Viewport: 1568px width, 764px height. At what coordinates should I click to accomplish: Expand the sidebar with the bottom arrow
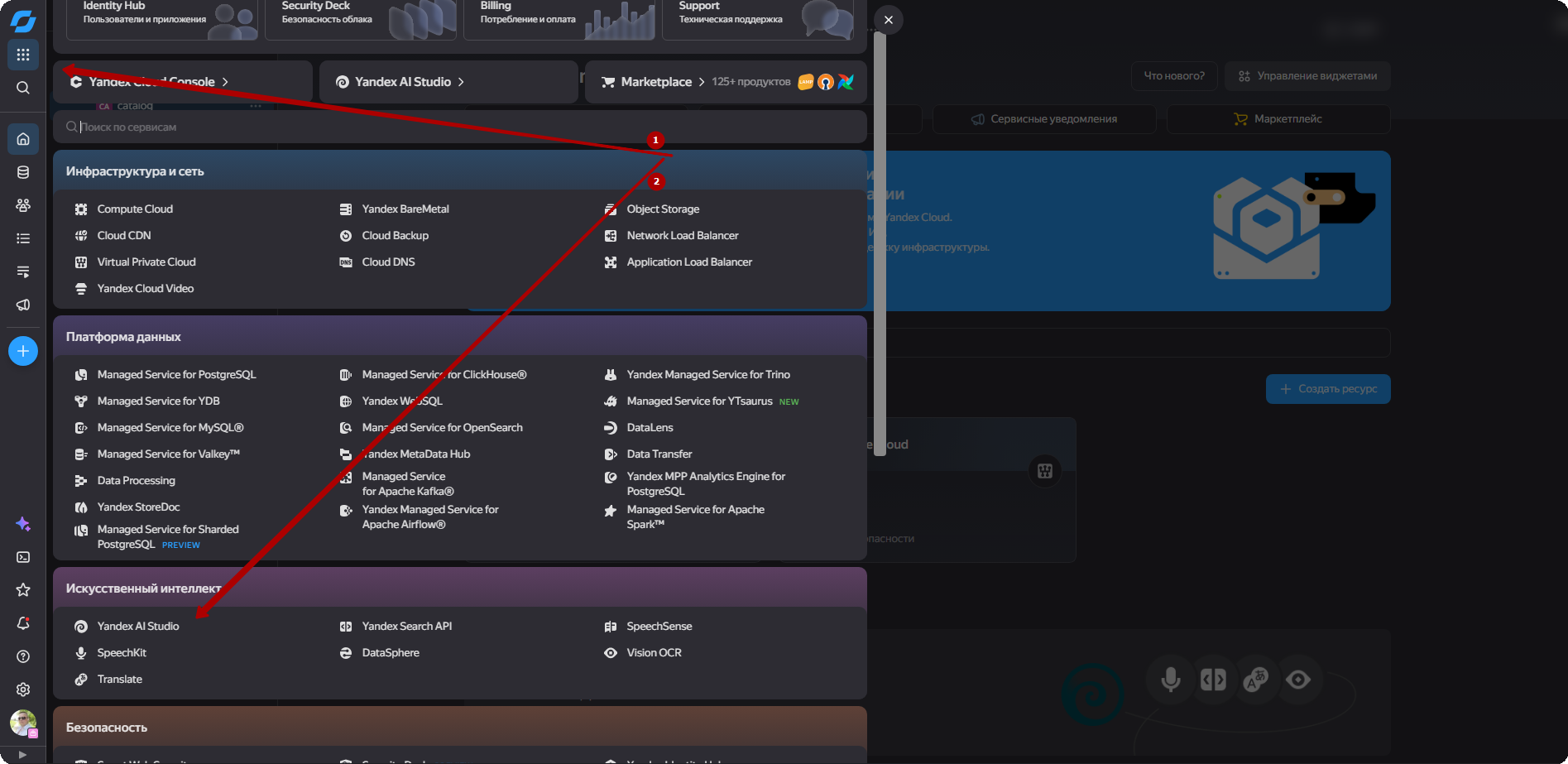click(22, 755)
